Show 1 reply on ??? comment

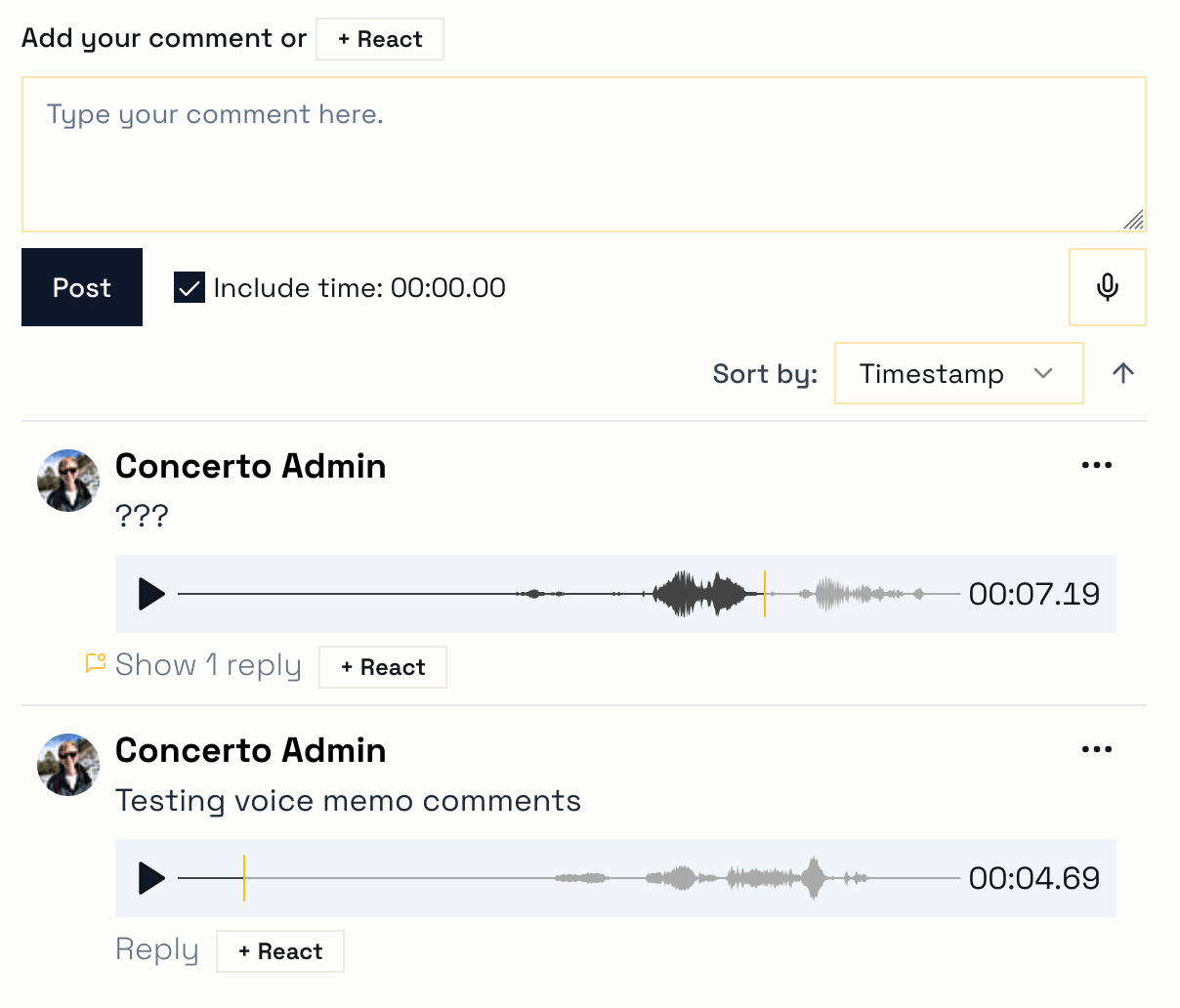click(x=208, y=665)
